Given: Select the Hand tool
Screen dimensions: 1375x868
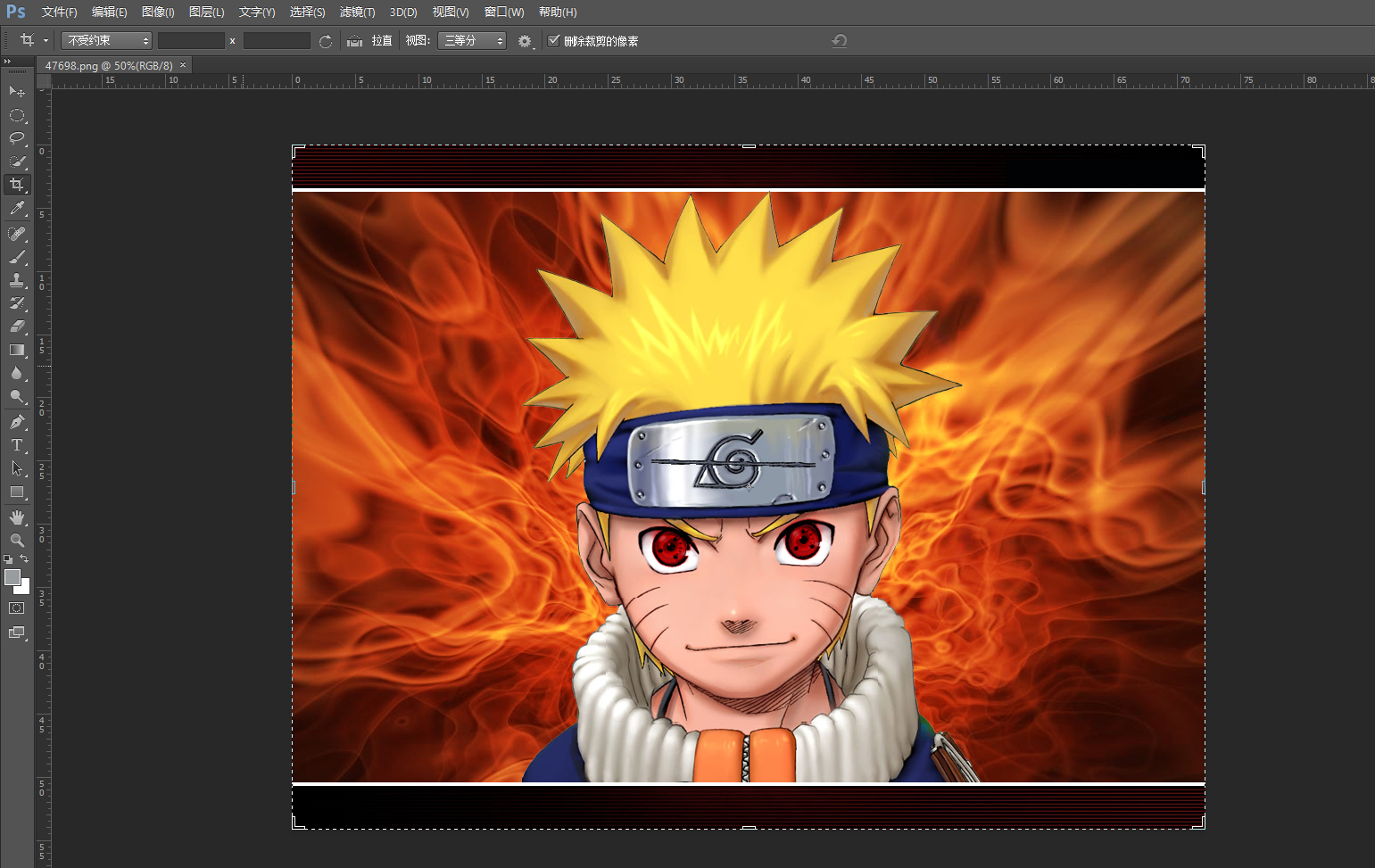Looking at the screenshot, I should (17, 517).
